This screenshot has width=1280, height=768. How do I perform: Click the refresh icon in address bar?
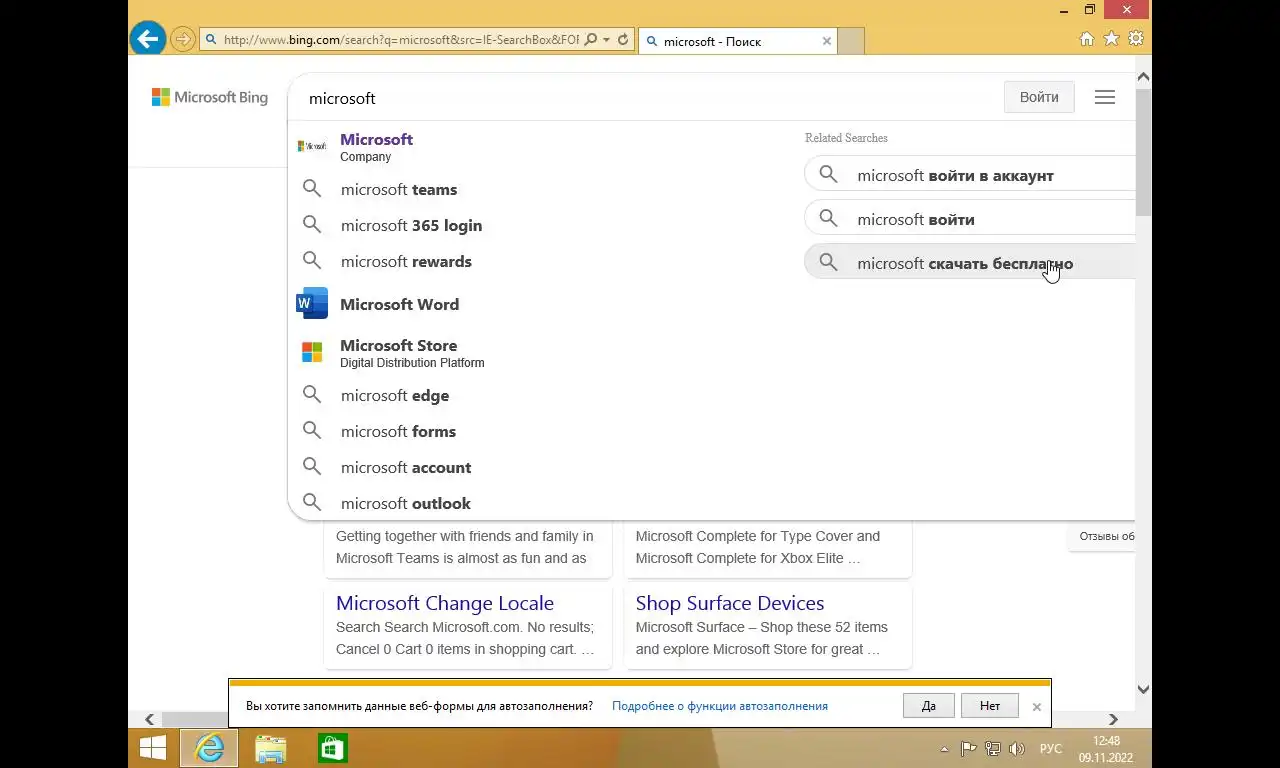[x=623, y=40]
